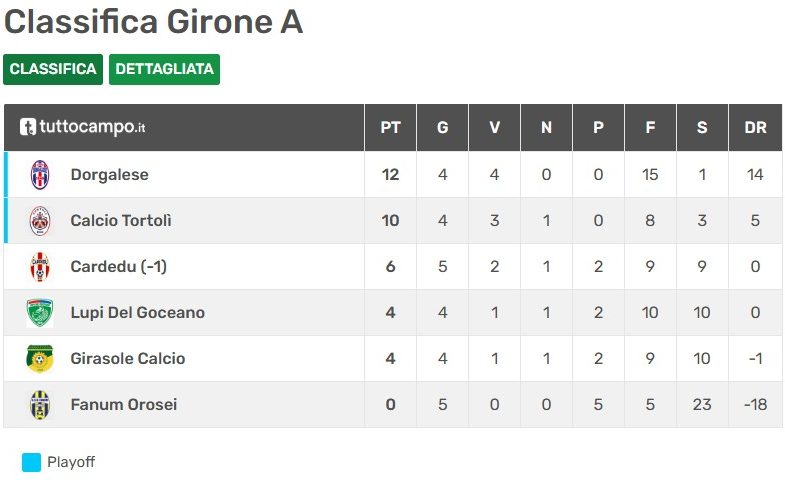This screenshot has height=490, width=785.
Task: Switch to the DETTAGLIATA tab
Action: (x=164, y=69)
